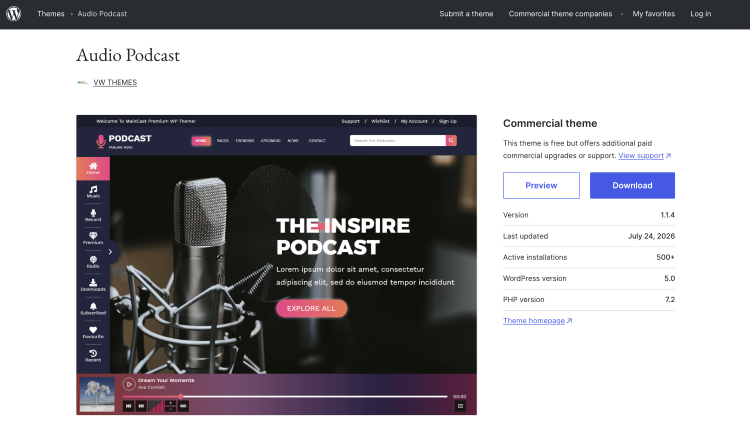Go to My favorites
The image size is (750, 421).
click(653, 14)
